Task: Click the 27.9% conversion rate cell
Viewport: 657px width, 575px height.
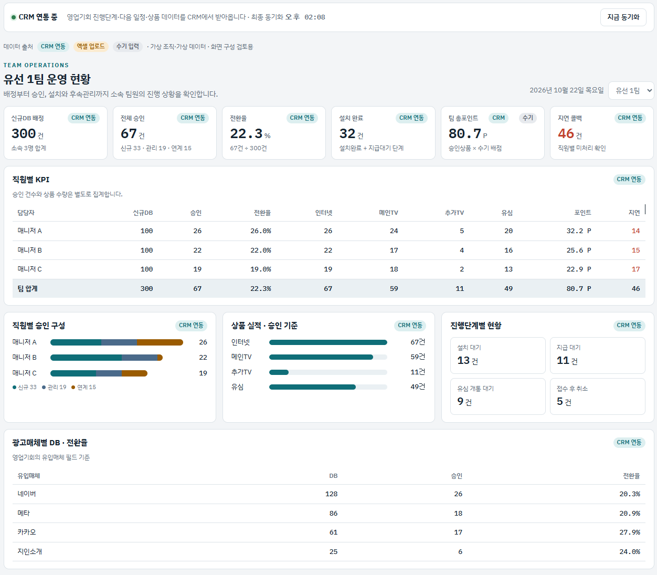Action: point(630,532)
